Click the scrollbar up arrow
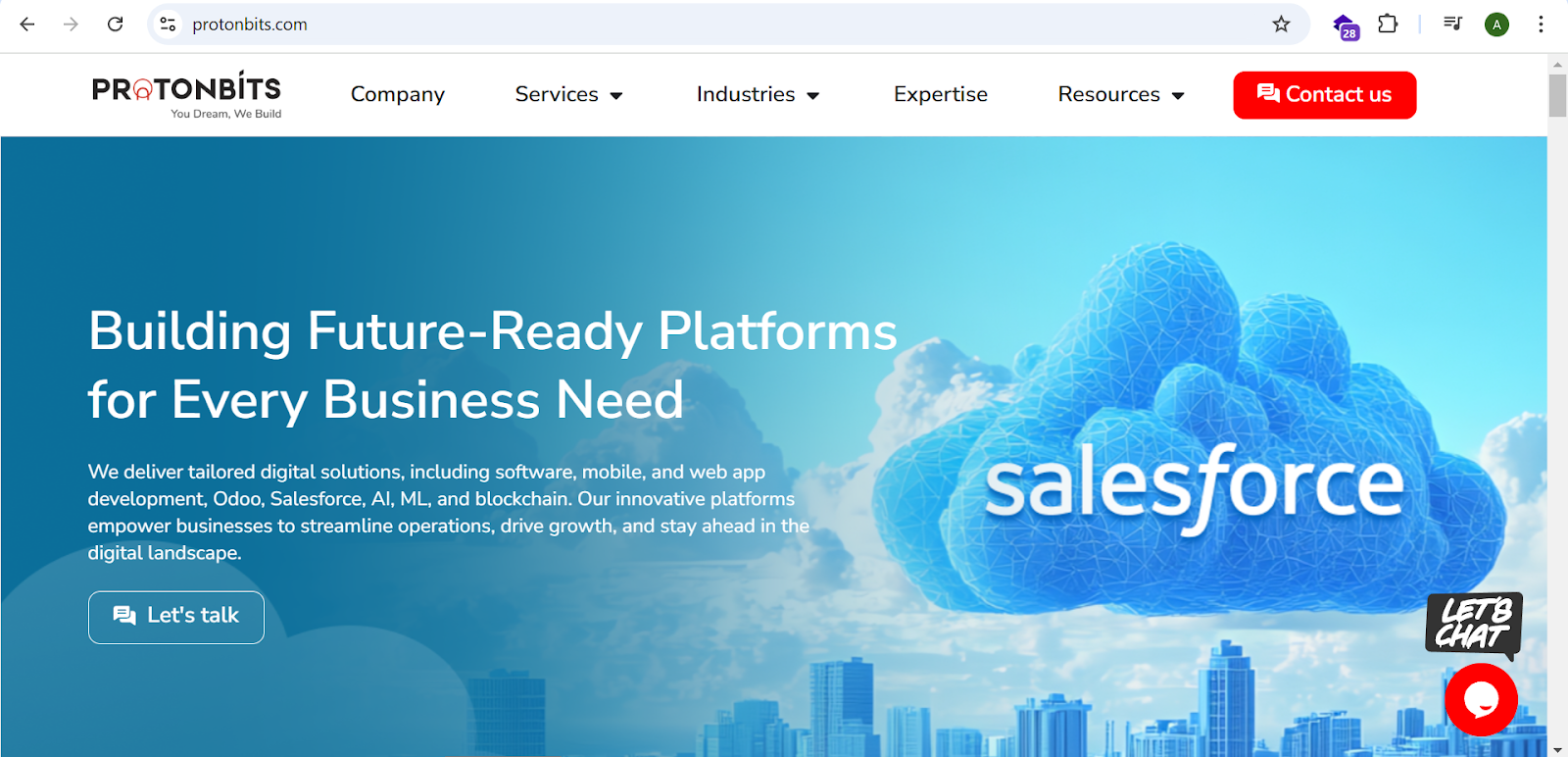The image size is (1568, 757). pos(1557,64)
